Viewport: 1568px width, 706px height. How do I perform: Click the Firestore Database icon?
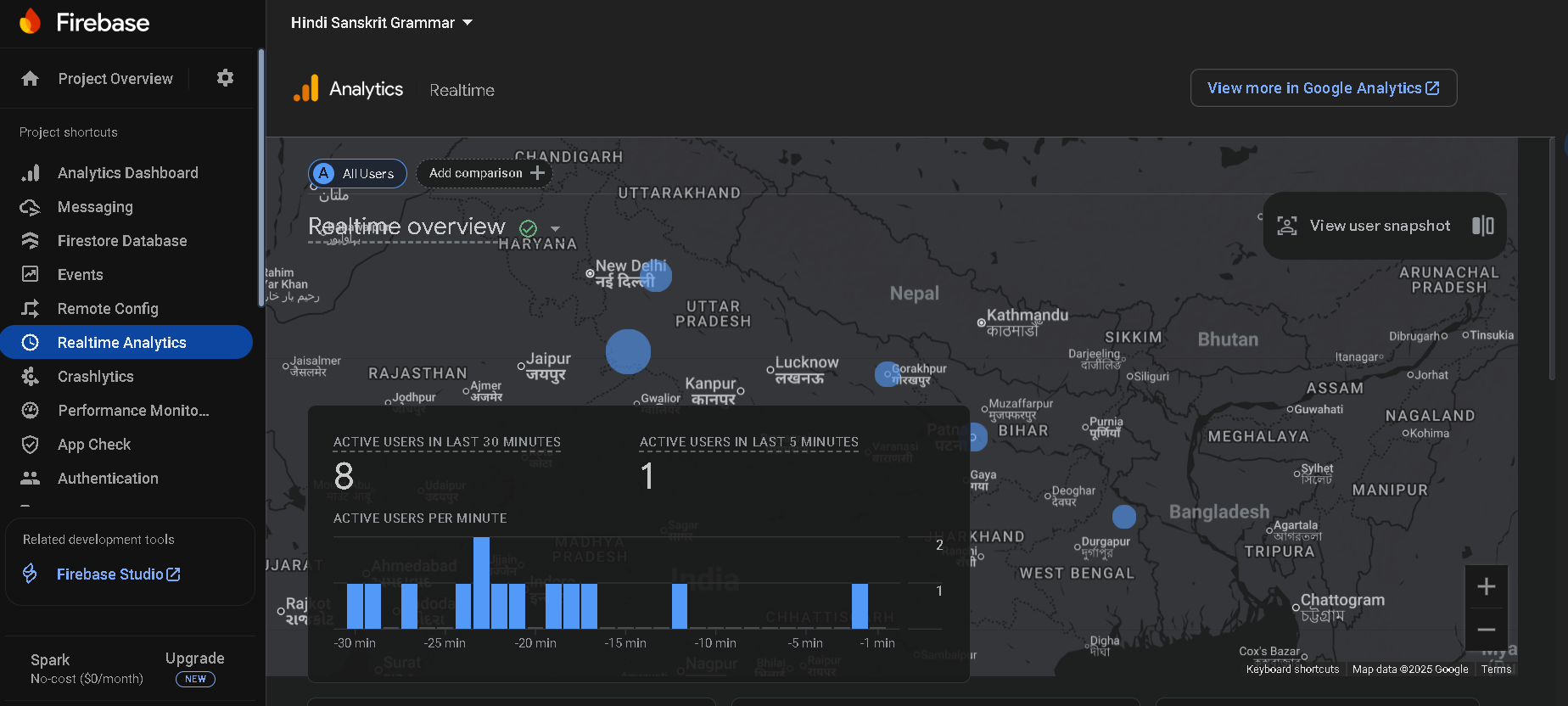[31, 241]
